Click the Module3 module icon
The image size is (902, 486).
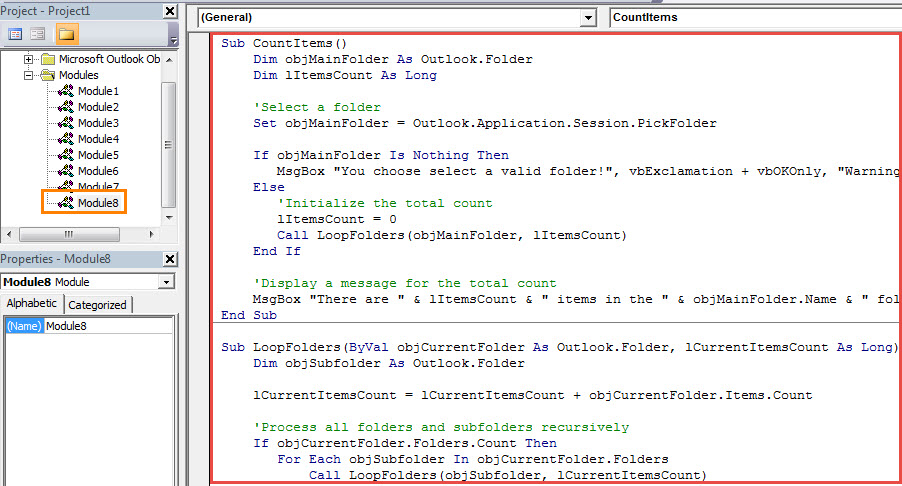(66, 123)
